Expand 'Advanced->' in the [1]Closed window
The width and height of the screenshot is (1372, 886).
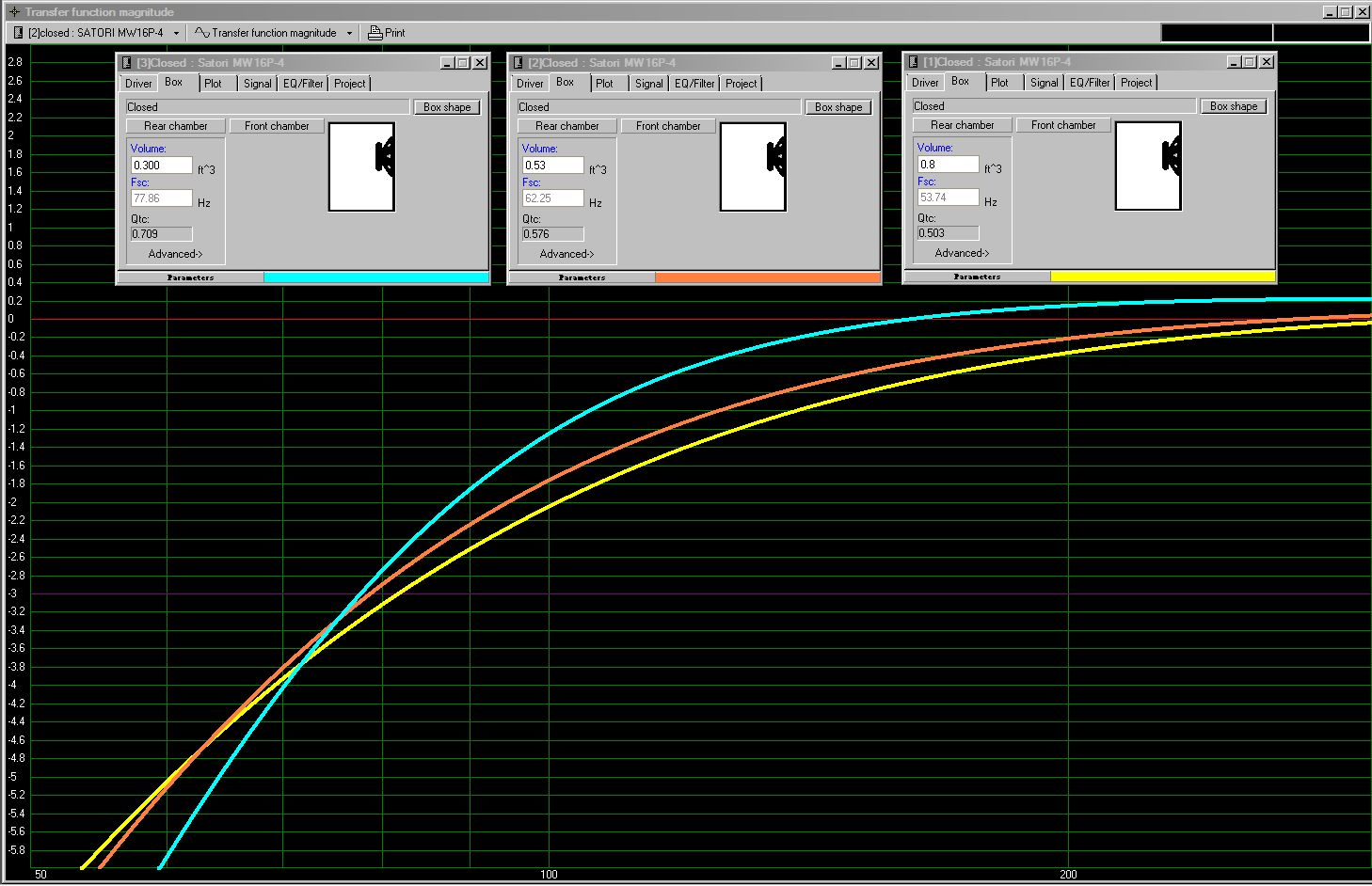coord(962,253)
